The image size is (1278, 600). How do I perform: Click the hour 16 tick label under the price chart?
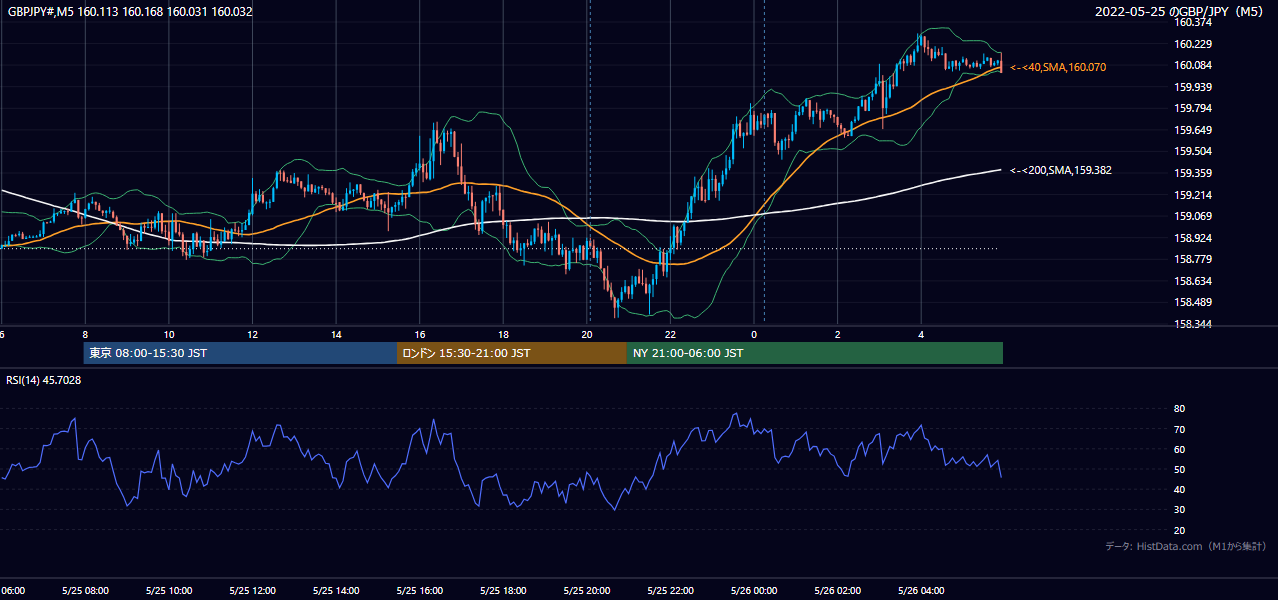pos(420,335)
